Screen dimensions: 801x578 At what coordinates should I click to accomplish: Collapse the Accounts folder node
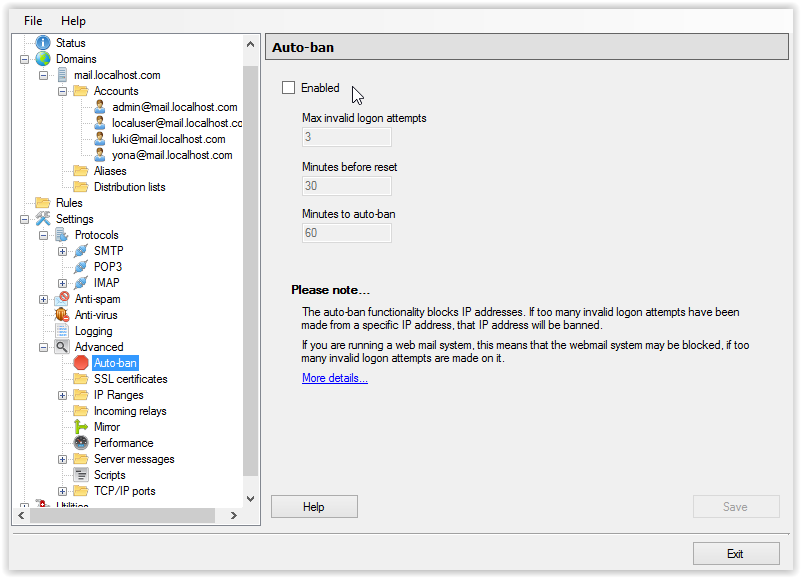point(62,91)
